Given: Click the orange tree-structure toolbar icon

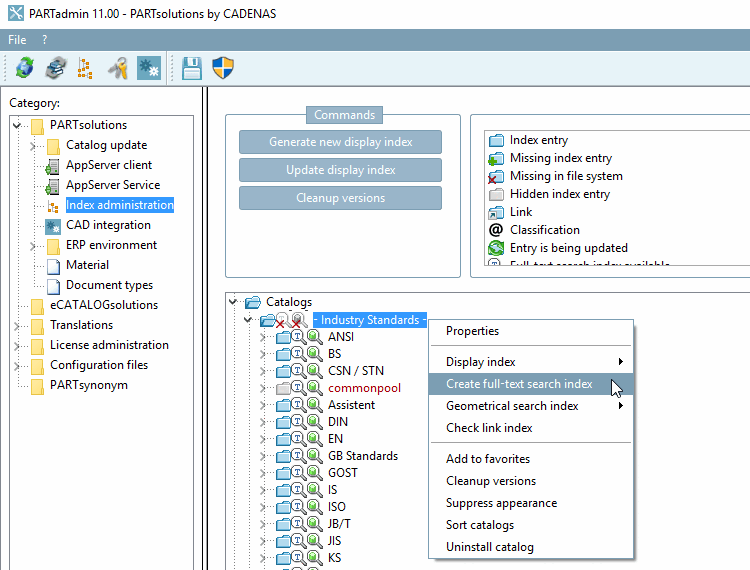Looking at the screenshot, I should (x=86, y=68).
